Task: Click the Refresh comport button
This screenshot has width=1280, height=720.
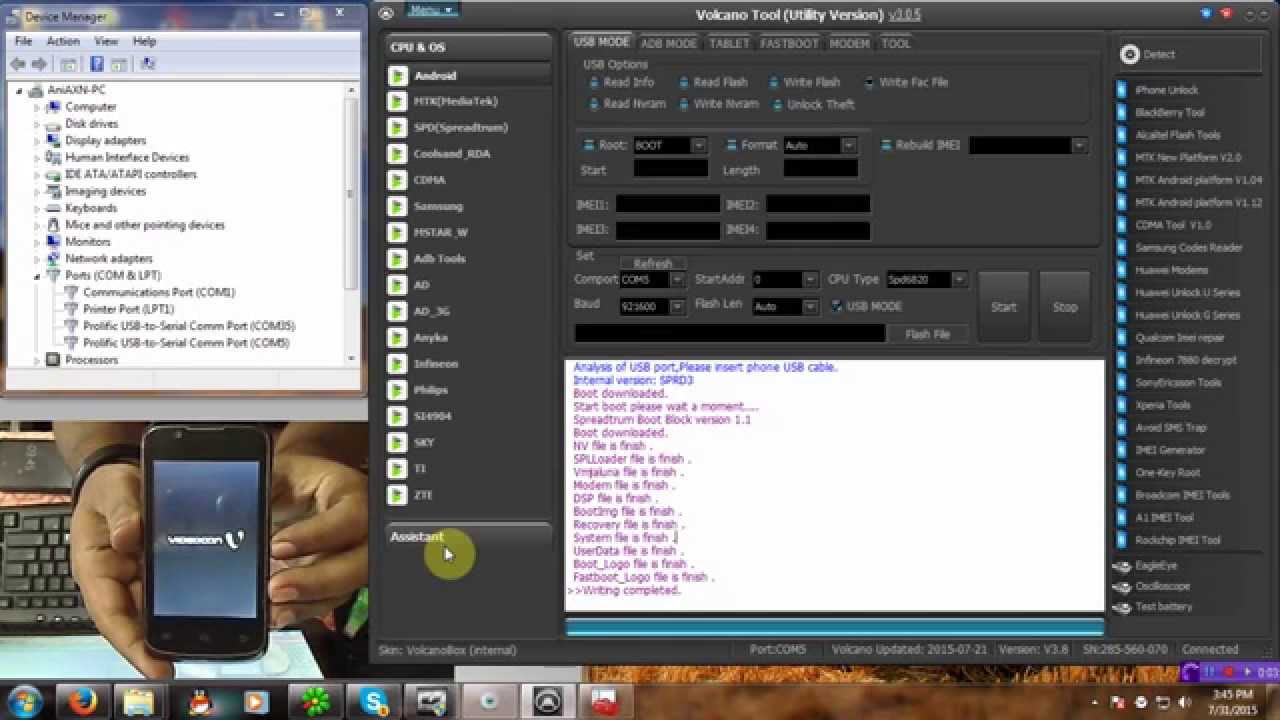Action: (653, 264)
